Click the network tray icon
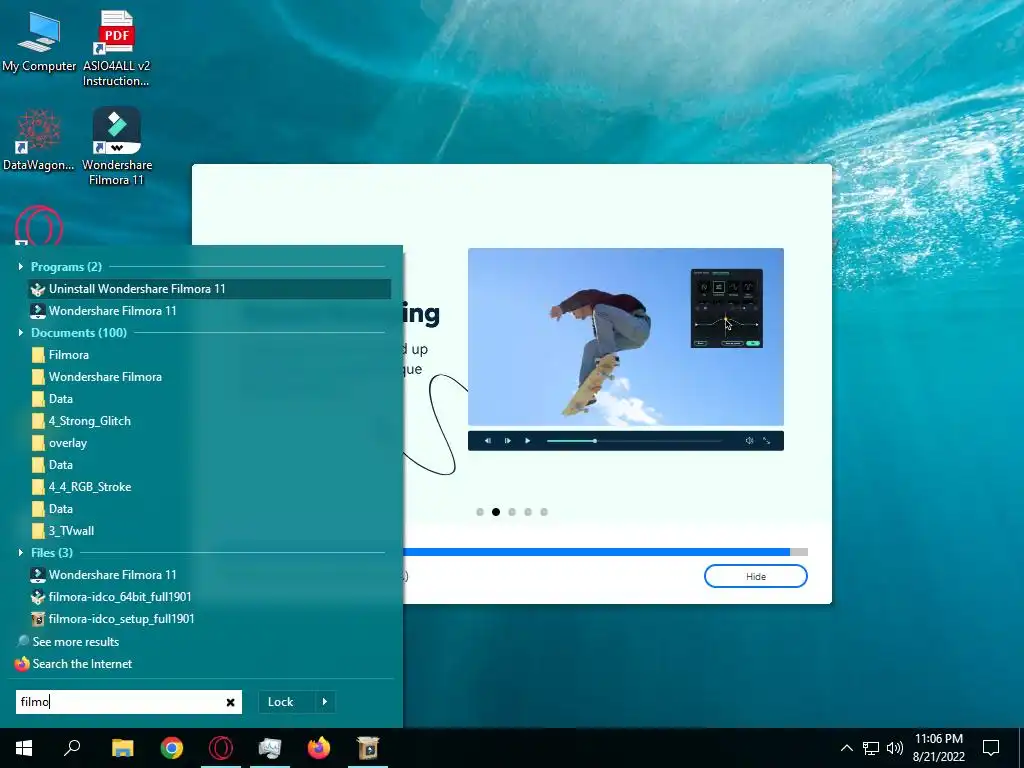This screenshot has height=768, width=1024. coord(871,748)
